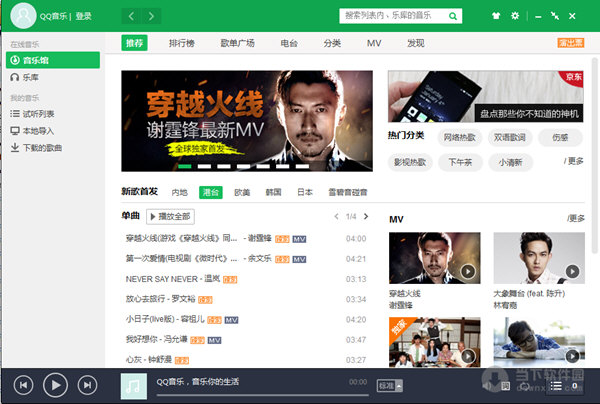Screen dimensions: 600x404
Task: Open 下载的歌曲 in the sidebar
Action: point(36,148)
